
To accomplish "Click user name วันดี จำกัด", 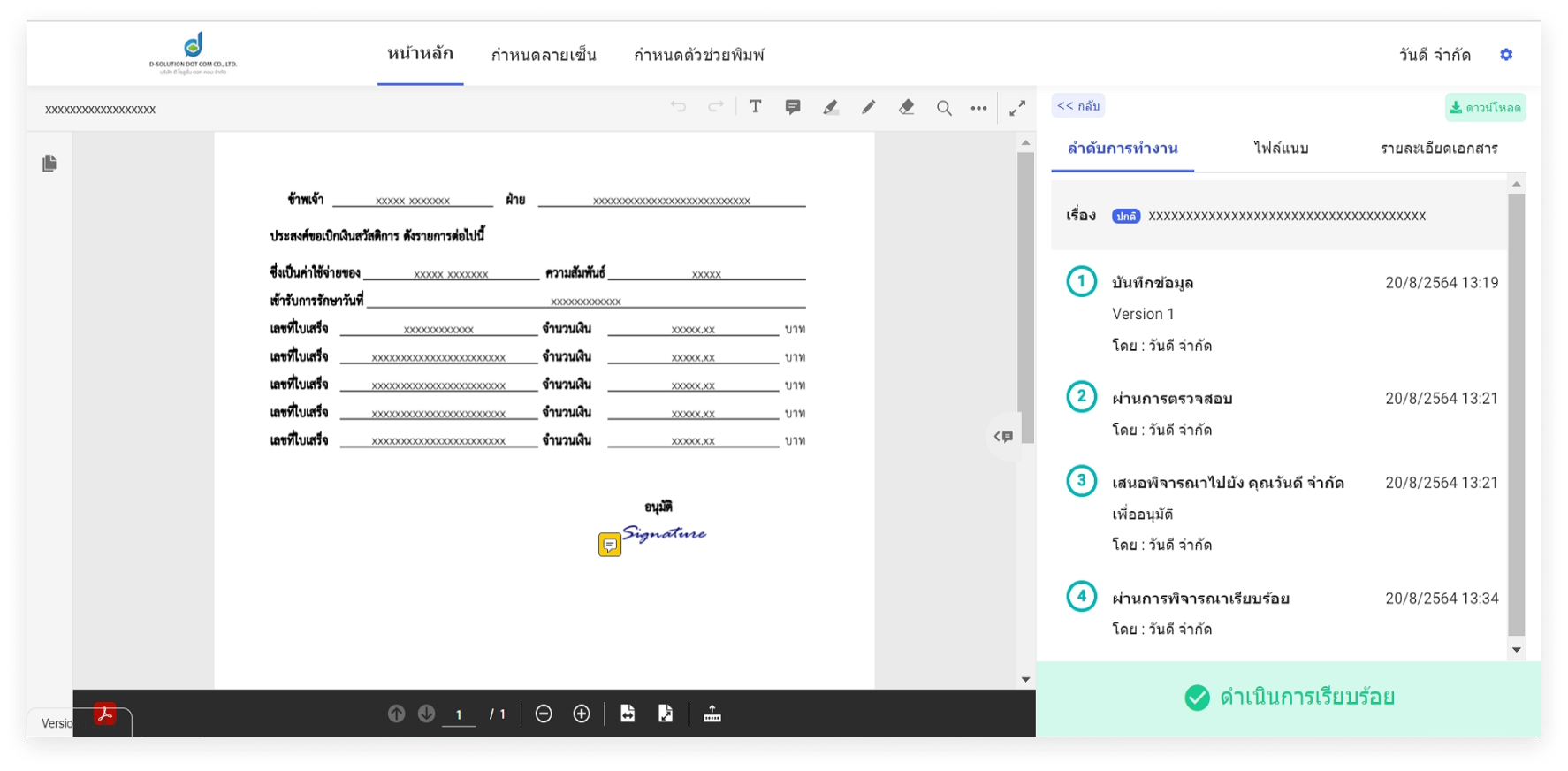I will (x=1435, y=55).
